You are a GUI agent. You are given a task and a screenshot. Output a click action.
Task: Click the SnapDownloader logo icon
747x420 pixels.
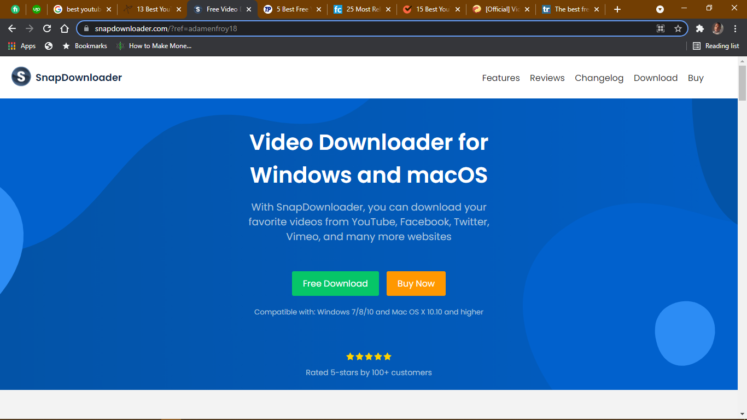(21, 77)
